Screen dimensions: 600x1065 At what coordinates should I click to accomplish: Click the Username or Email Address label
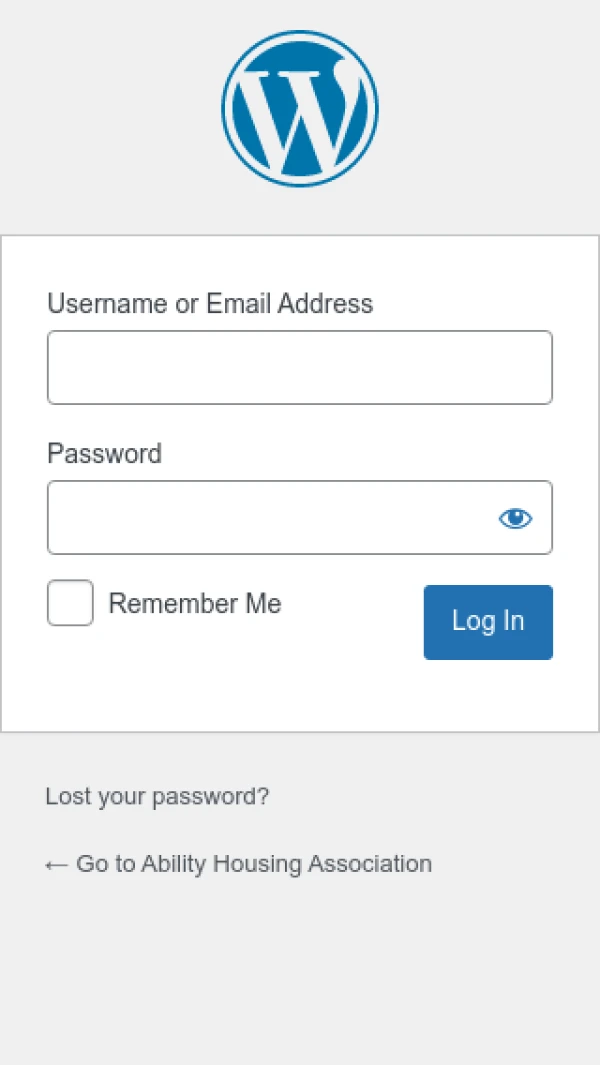(x=210, y=303)
